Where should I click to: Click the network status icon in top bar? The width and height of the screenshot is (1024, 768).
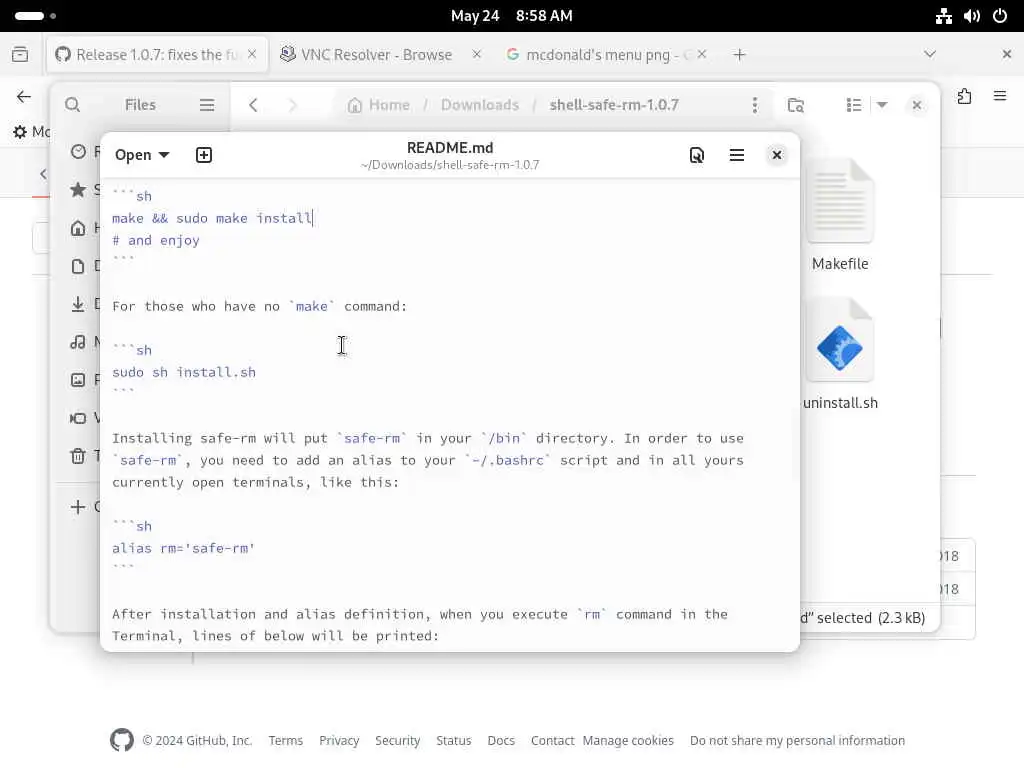pos(944,16)
